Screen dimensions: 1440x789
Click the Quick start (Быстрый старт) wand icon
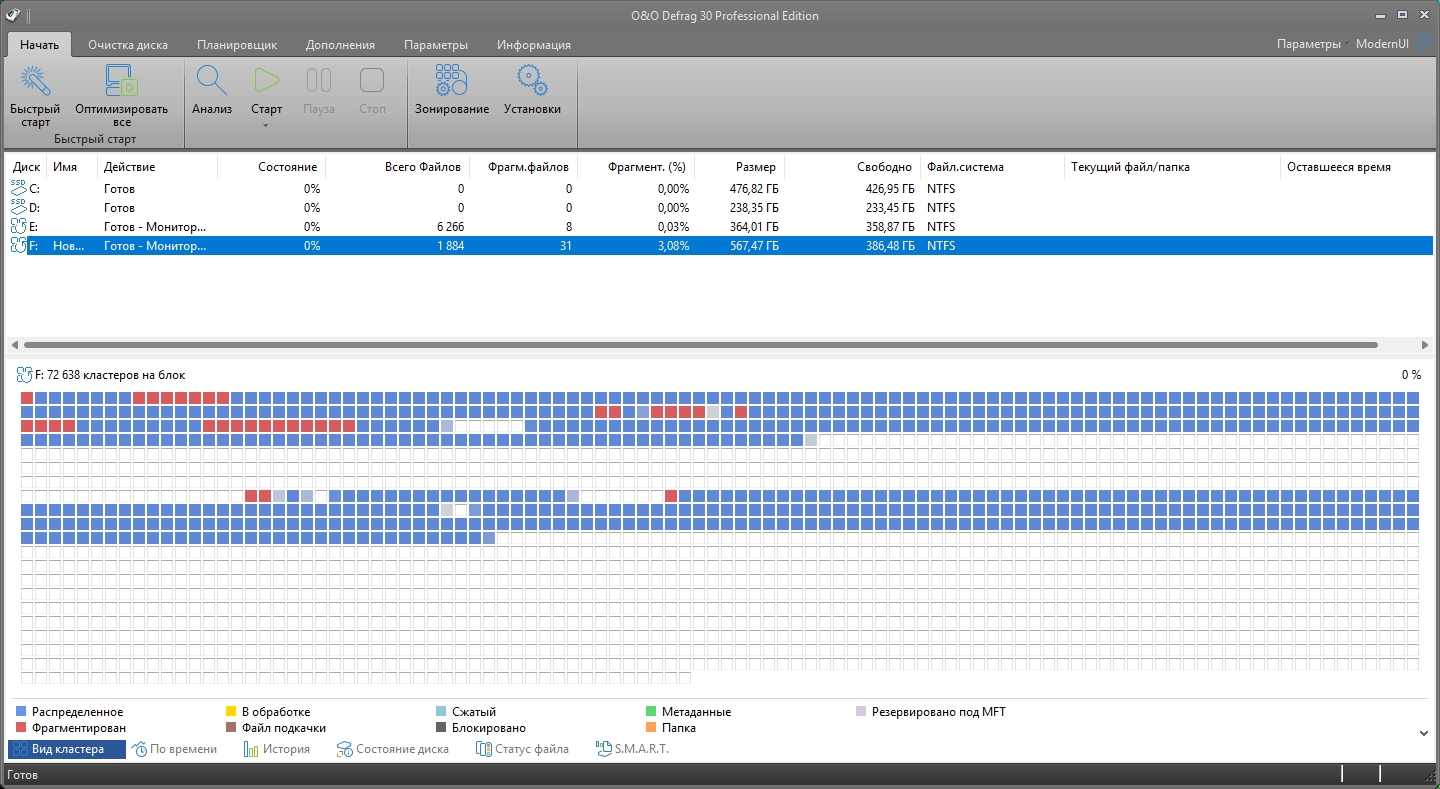[x=35, y=81]
